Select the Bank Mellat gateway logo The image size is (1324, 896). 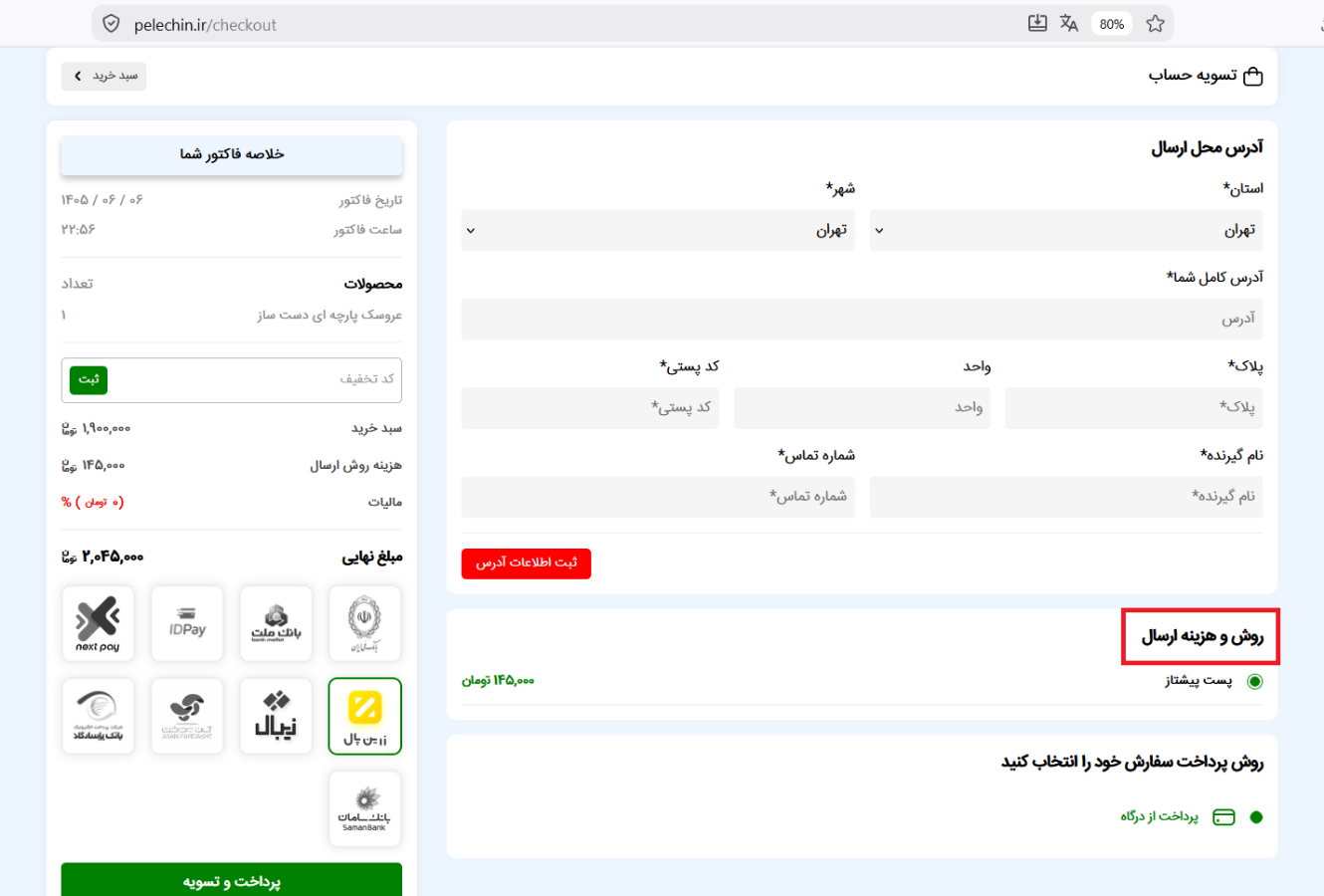(x=276, y=623)
